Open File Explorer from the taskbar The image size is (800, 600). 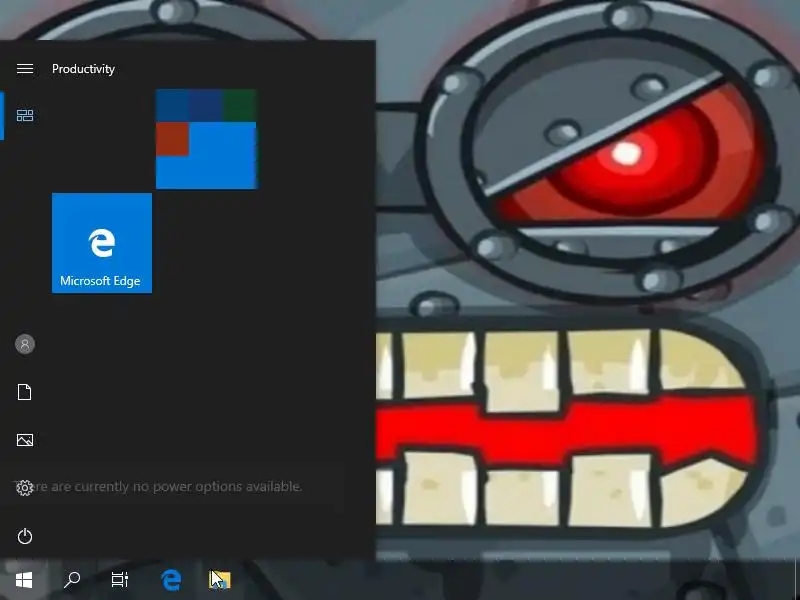click(220, 580)
